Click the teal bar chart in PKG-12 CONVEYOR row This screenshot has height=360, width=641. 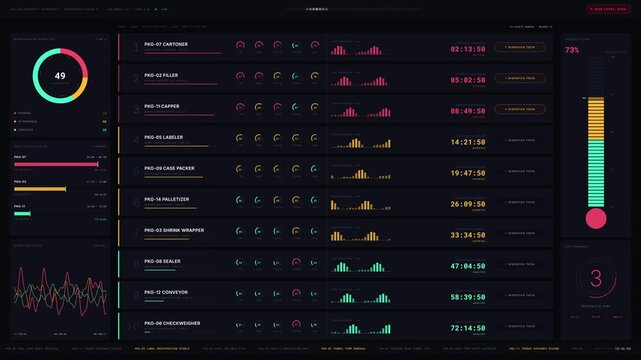point(361,298)
